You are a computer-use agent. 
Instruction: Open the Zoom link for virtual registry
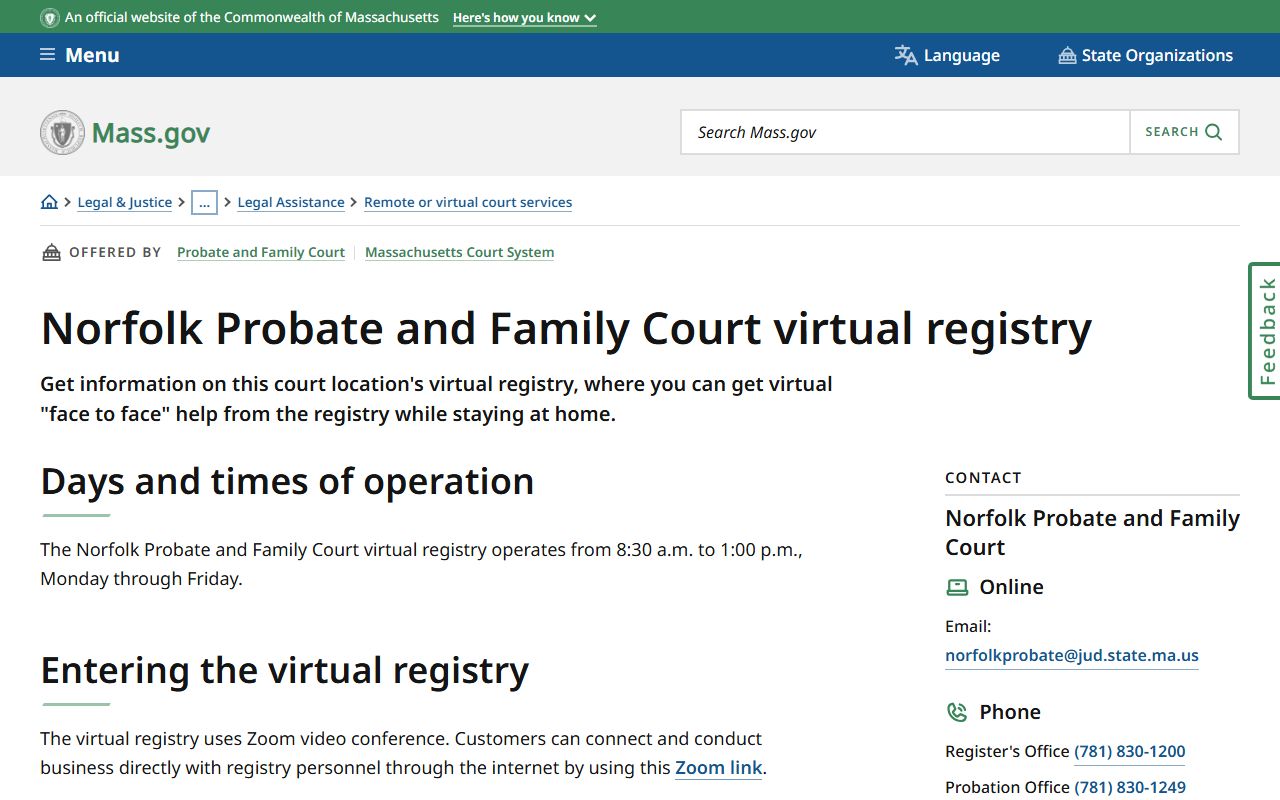pyautogui.click(x=719, y=768)
